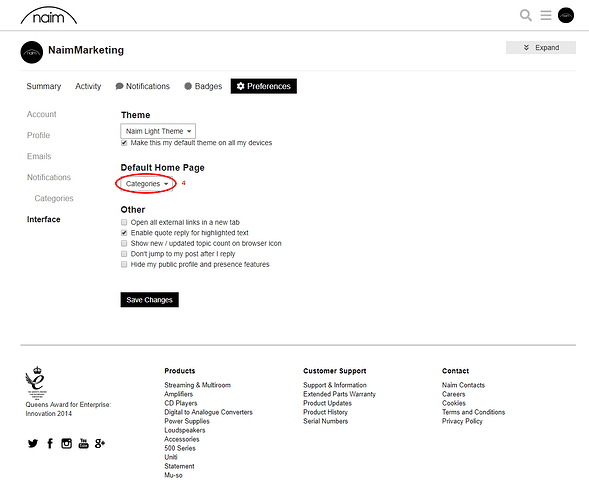This screenshot has width=589, height=500.
Task: Open the Mu-so footer link
Action: [x=174, y=475]
